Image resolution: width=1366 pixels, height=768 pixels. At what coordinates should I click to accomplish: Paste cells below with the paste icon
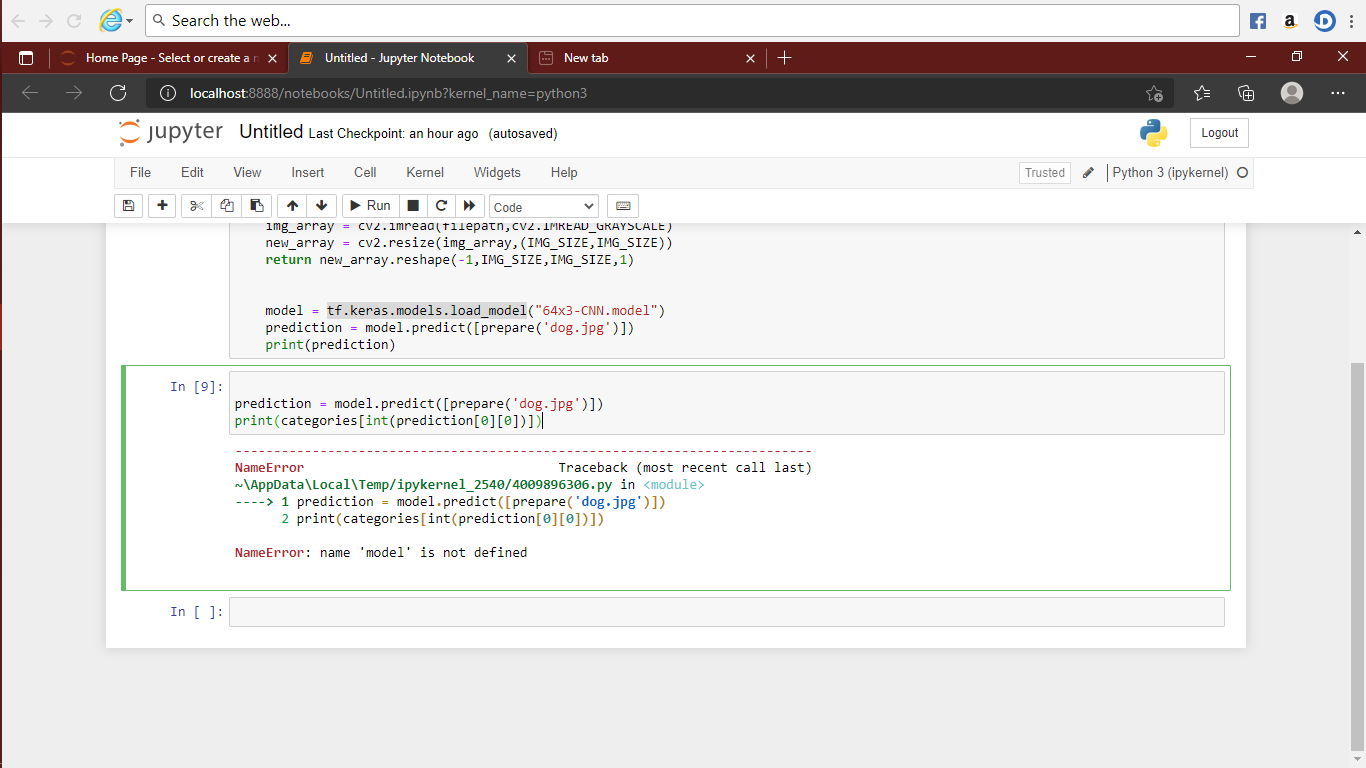point(255,205)
